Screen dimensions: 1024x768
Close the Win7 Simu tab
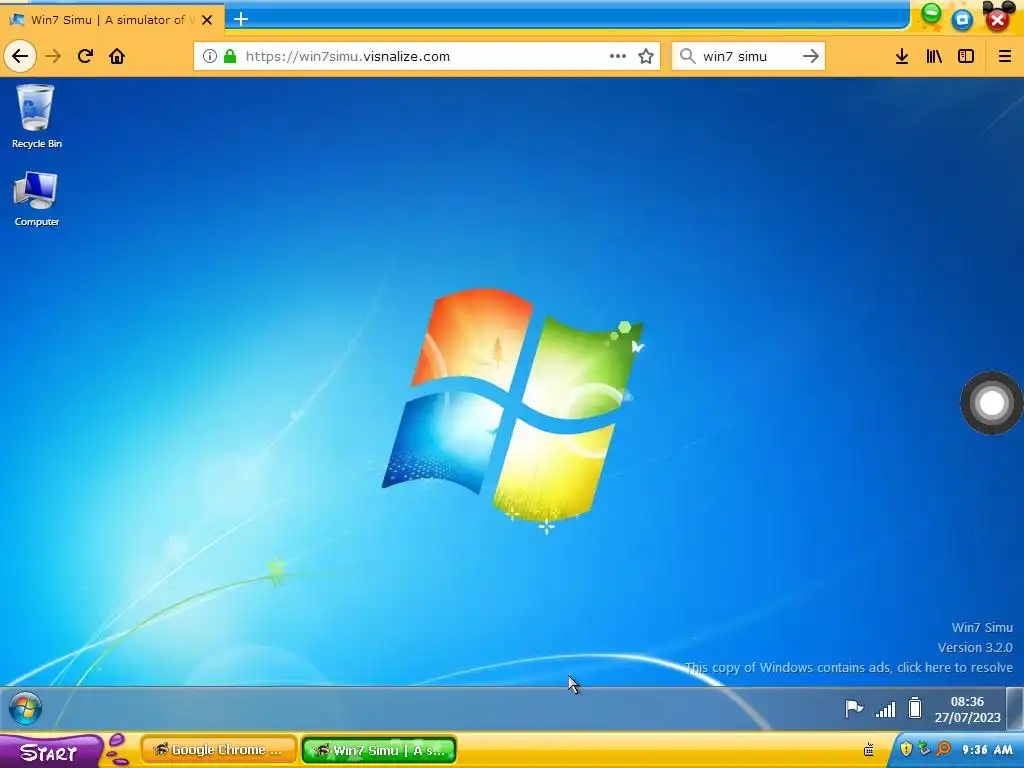(207, 20)
